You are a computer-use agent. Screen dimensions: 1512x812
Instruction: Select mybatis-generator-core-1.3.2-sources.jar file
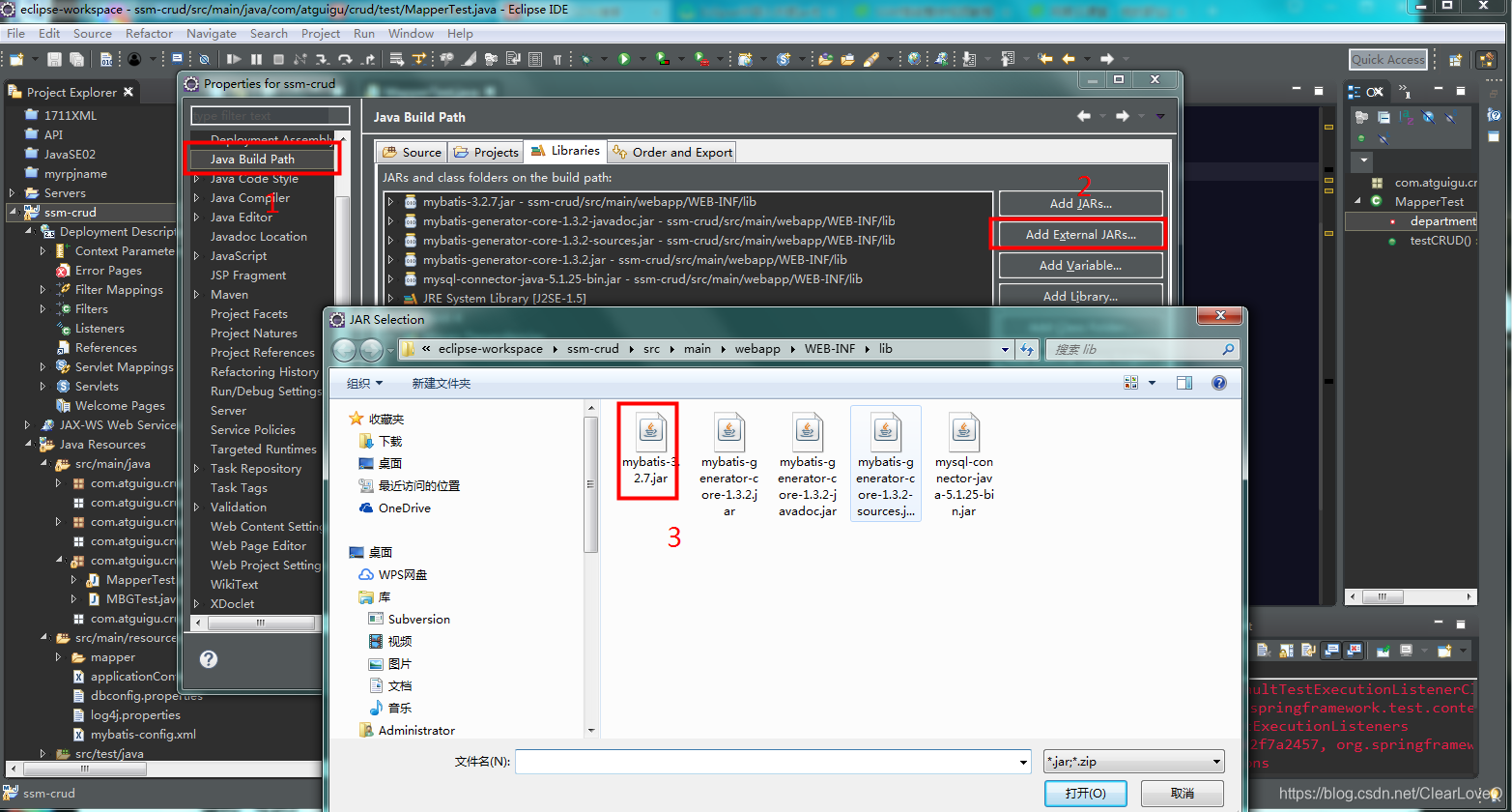pyautogui.click(x=886, y=464)
